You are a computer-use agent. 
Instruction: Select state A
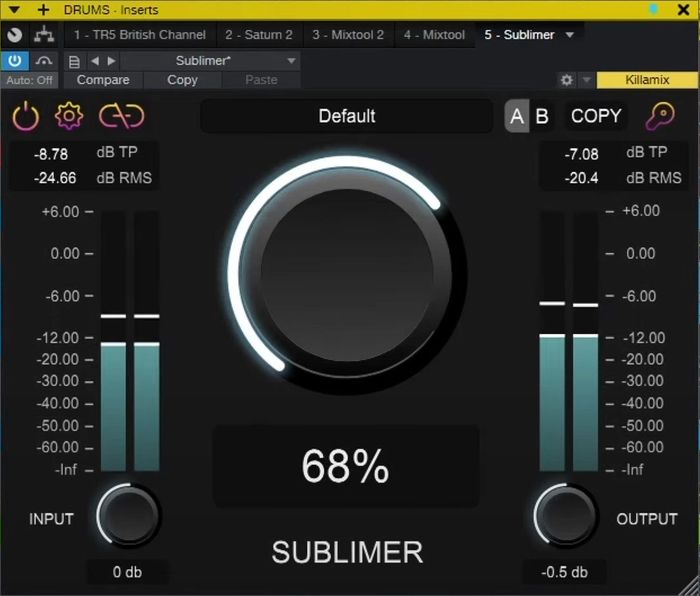coord(517,117)
